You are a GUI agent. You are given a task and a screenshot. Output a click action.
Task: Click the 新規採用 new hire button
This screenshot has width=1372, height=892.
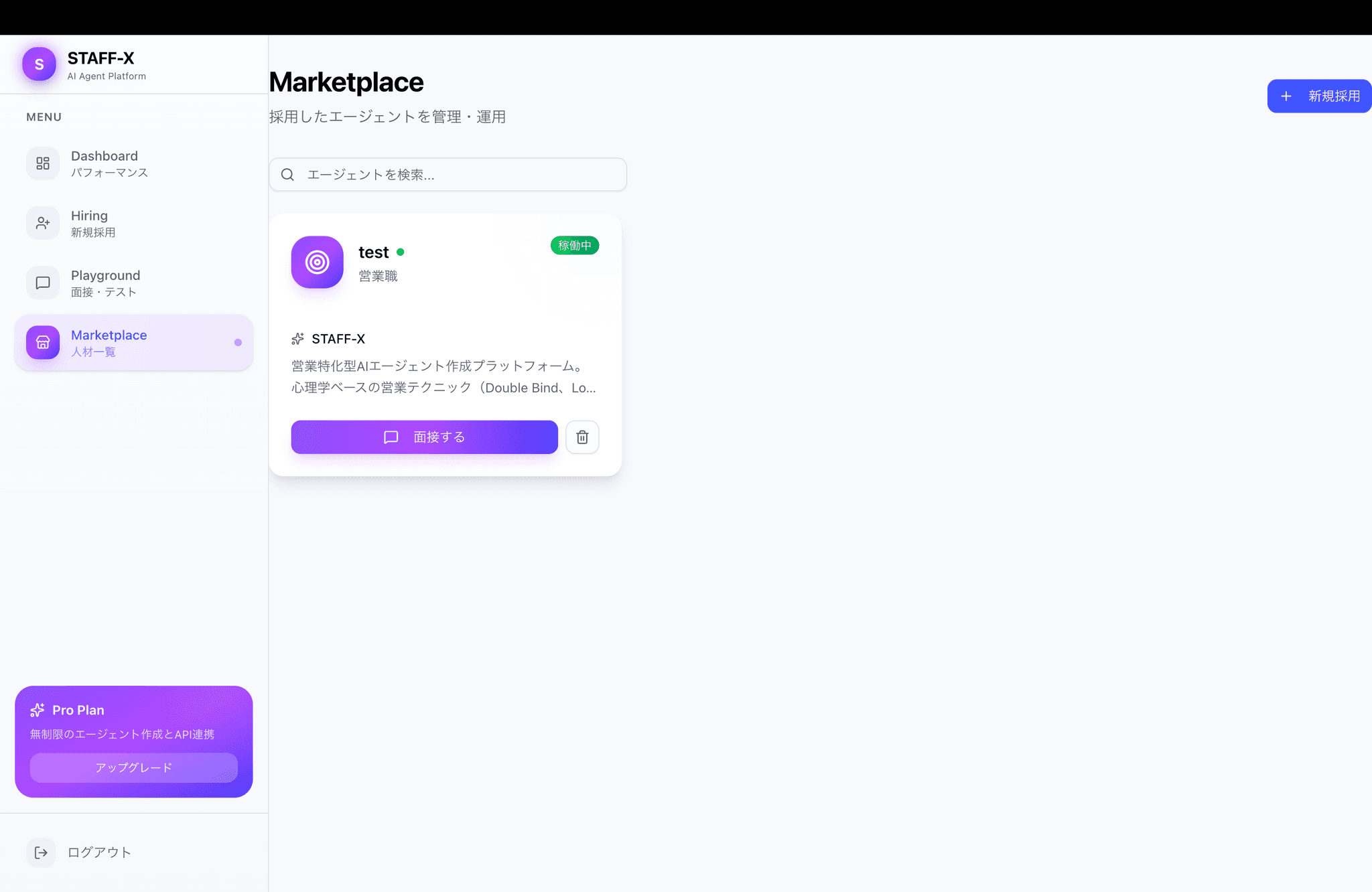coord(1319,96)
